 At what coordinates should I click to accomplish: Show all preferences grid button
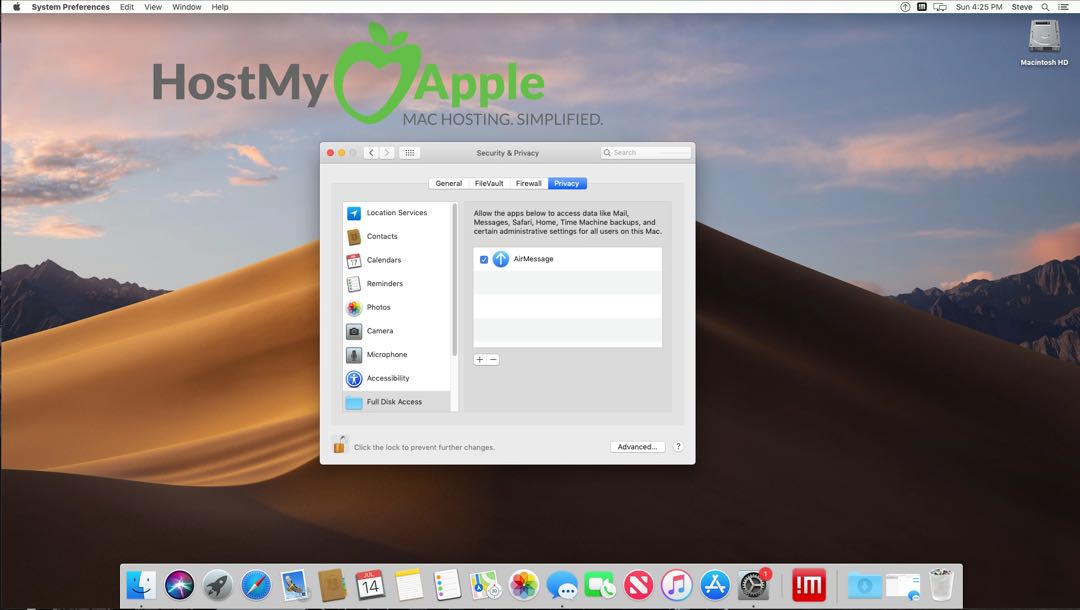coord(409,153)
